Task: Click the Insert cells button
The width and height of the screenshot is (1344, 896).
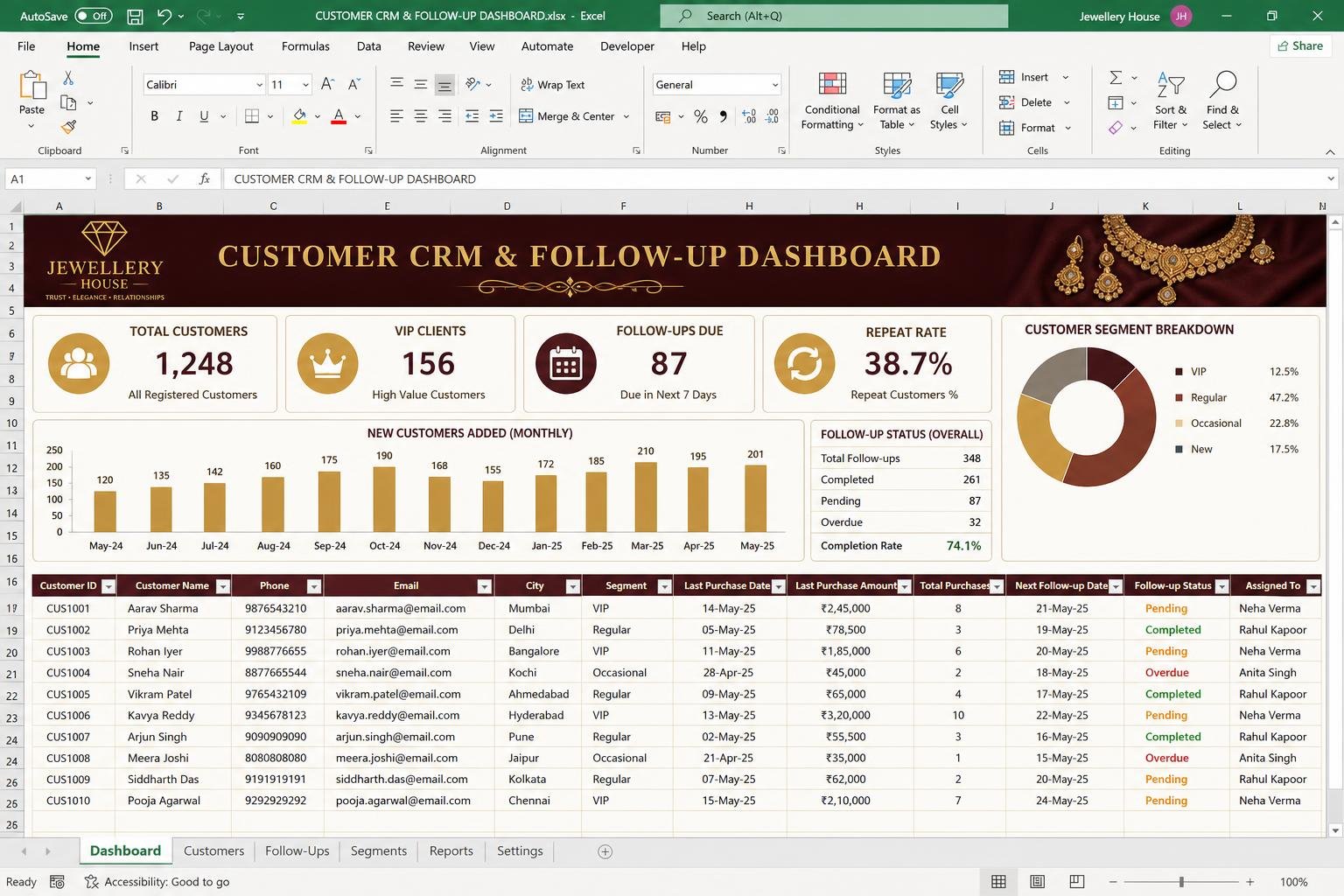Action: tap(1024, 77)
